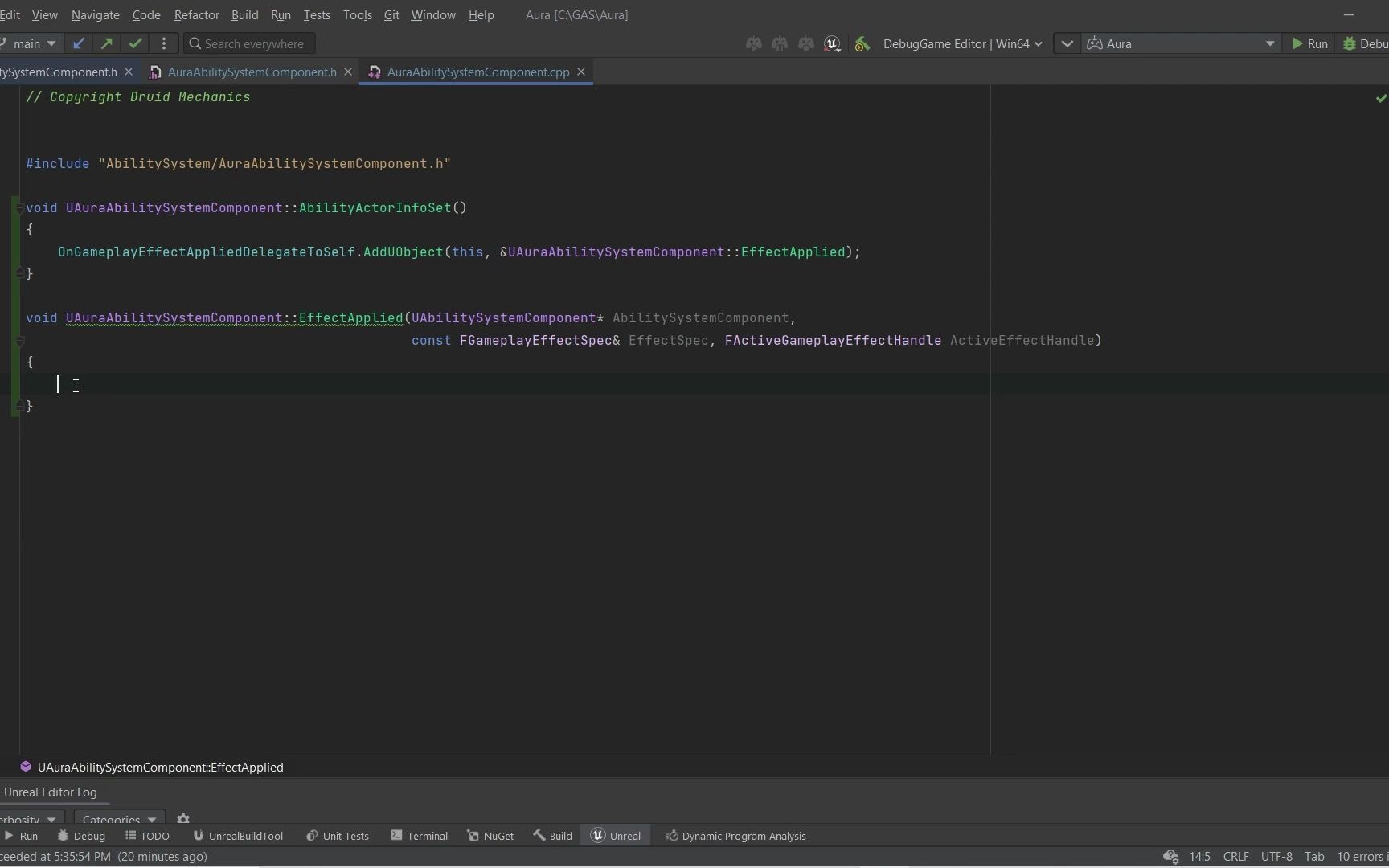Click the EffectApplied function name in definition
Image resolution: width=1389 pixels, height=868 pixels.
coord(350,318)
